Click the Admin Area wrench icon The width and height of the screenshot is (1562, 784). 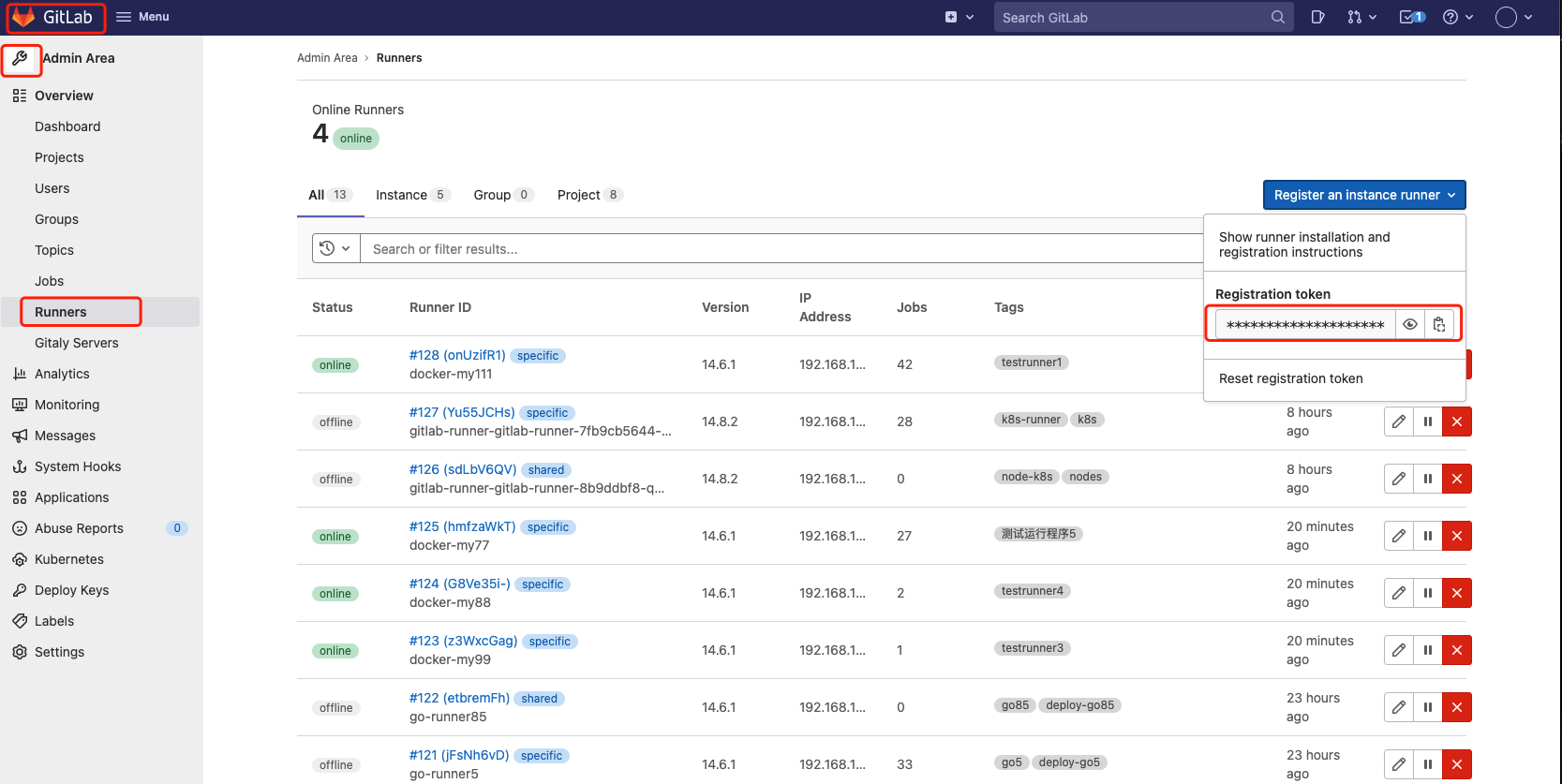point(20,58)
